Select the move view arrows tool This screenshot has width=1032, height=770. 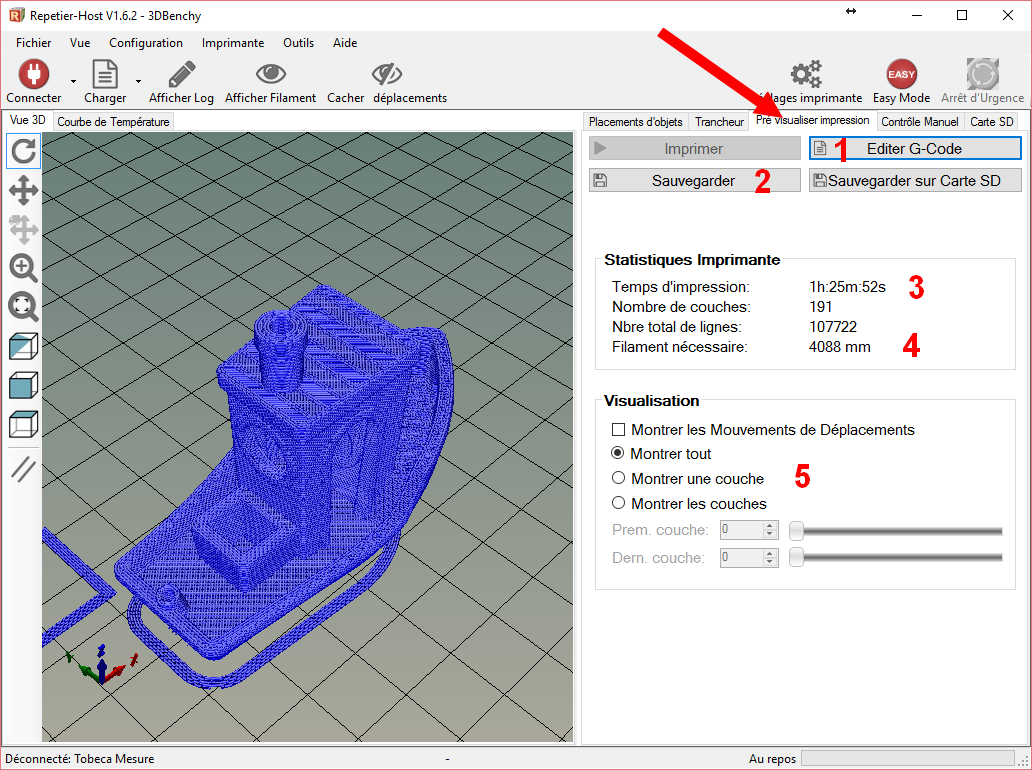[24, 190]
